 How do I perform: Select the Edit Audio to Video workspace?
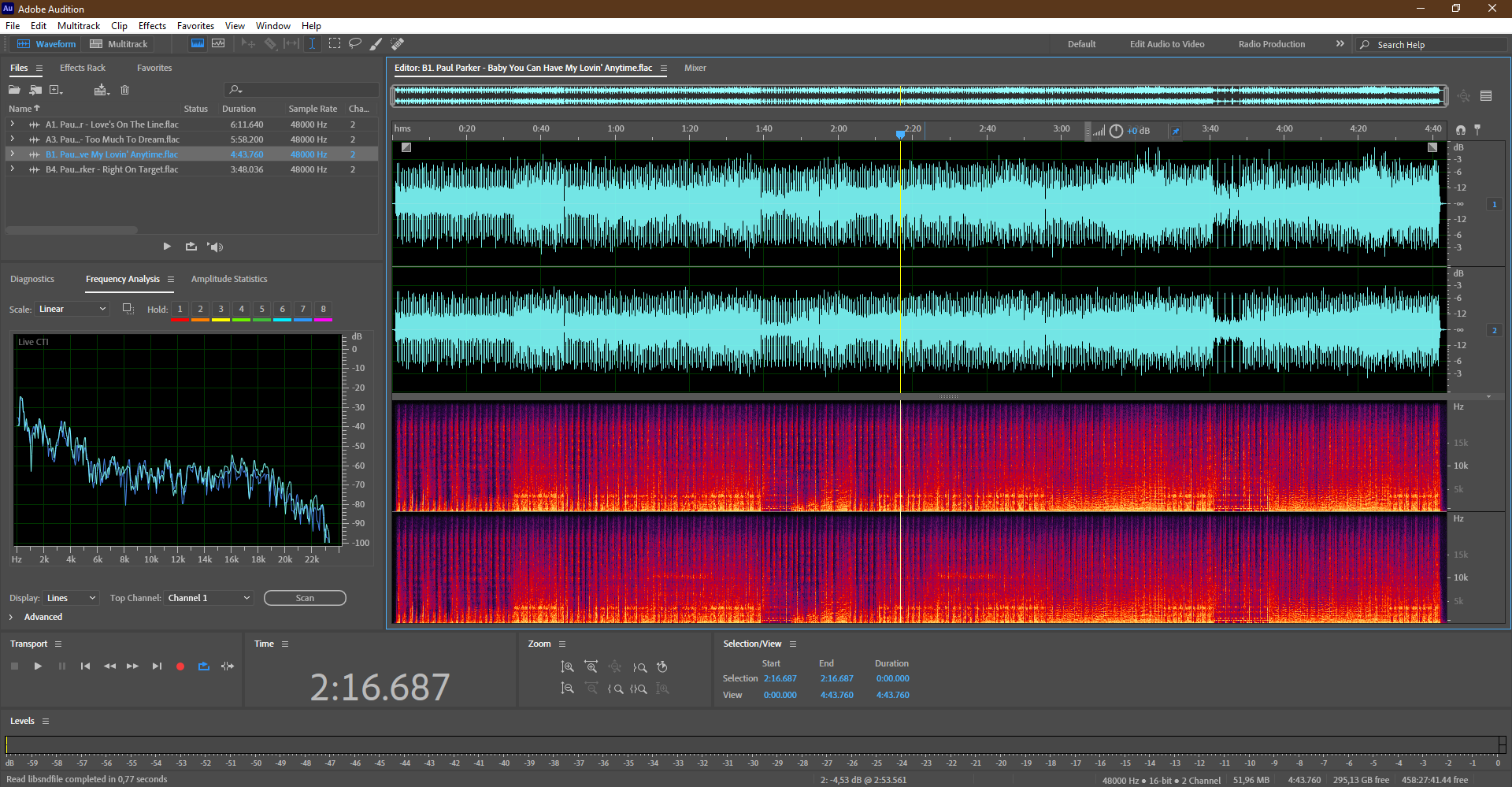(x=1167, y=44)
